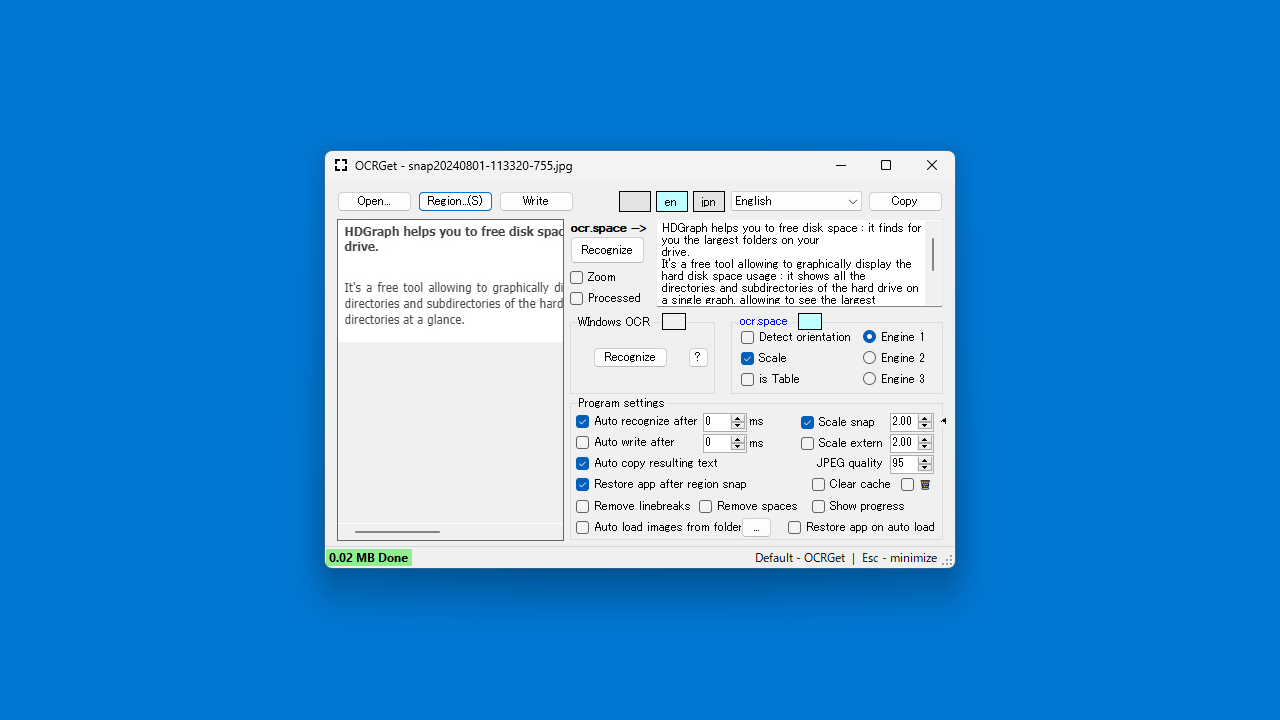The height and width of the screenshot is (720, 1280).
Task: Select Engine 1 radio button
Action: (x=870, y=337)
